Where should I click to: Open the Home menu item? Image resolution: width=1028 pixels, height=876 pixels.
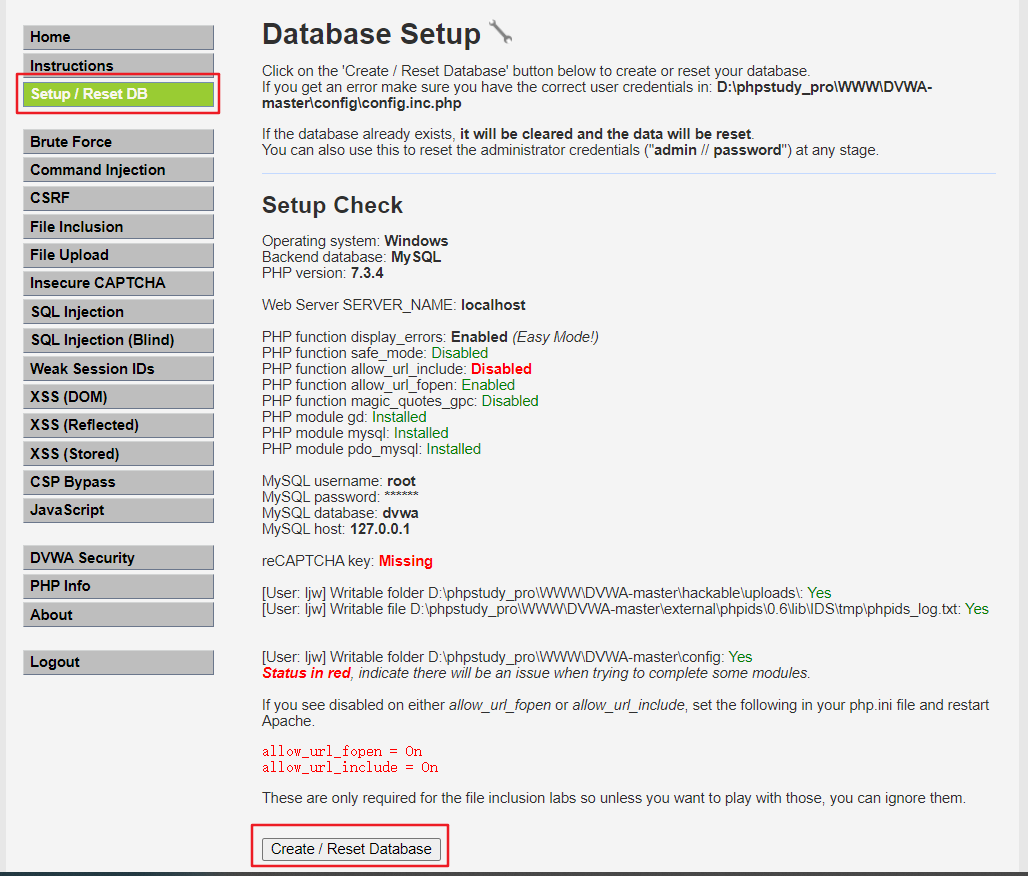point(118,37)
